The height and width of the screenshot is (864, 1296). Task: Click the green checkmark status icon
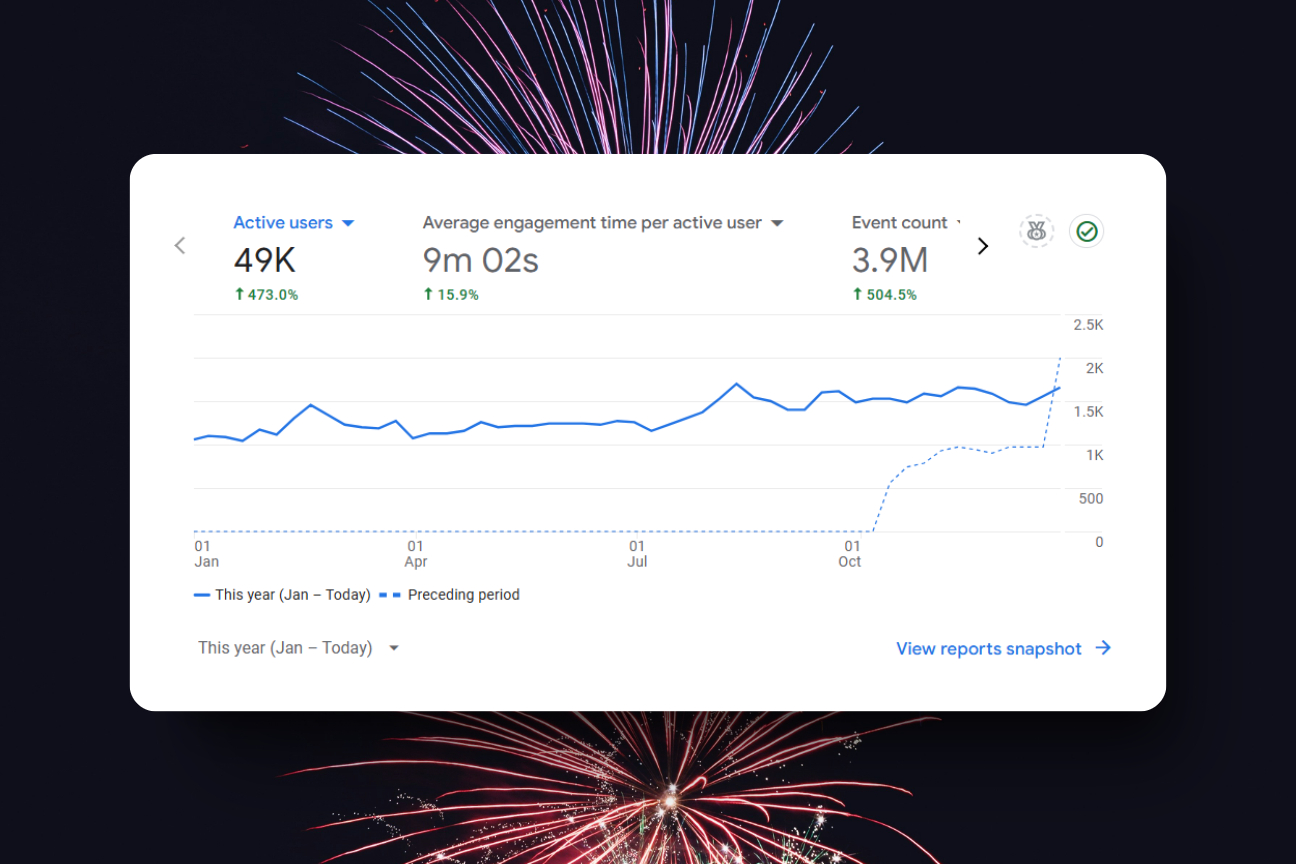pyautogui.click(x=1086, y=232)
